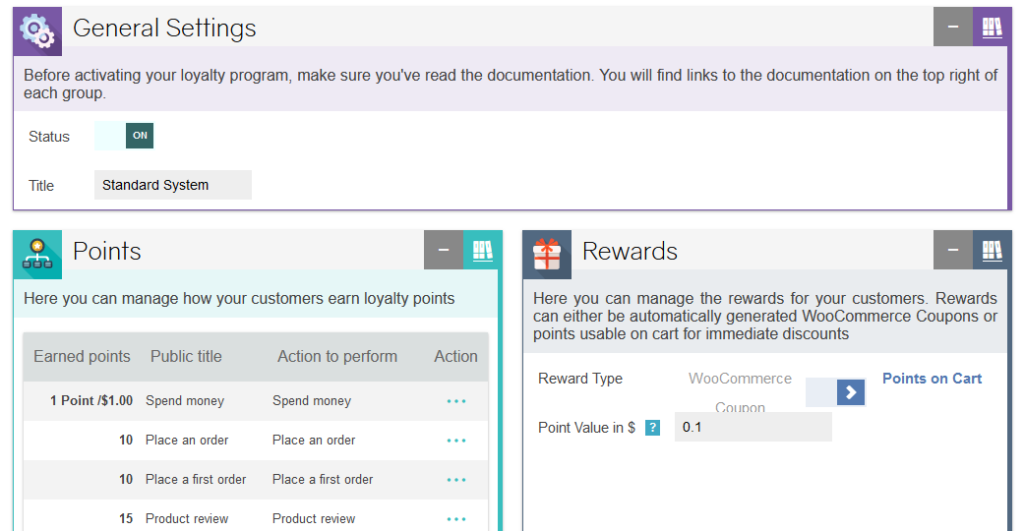Edit the Point Value in $ field

point(753,427)
